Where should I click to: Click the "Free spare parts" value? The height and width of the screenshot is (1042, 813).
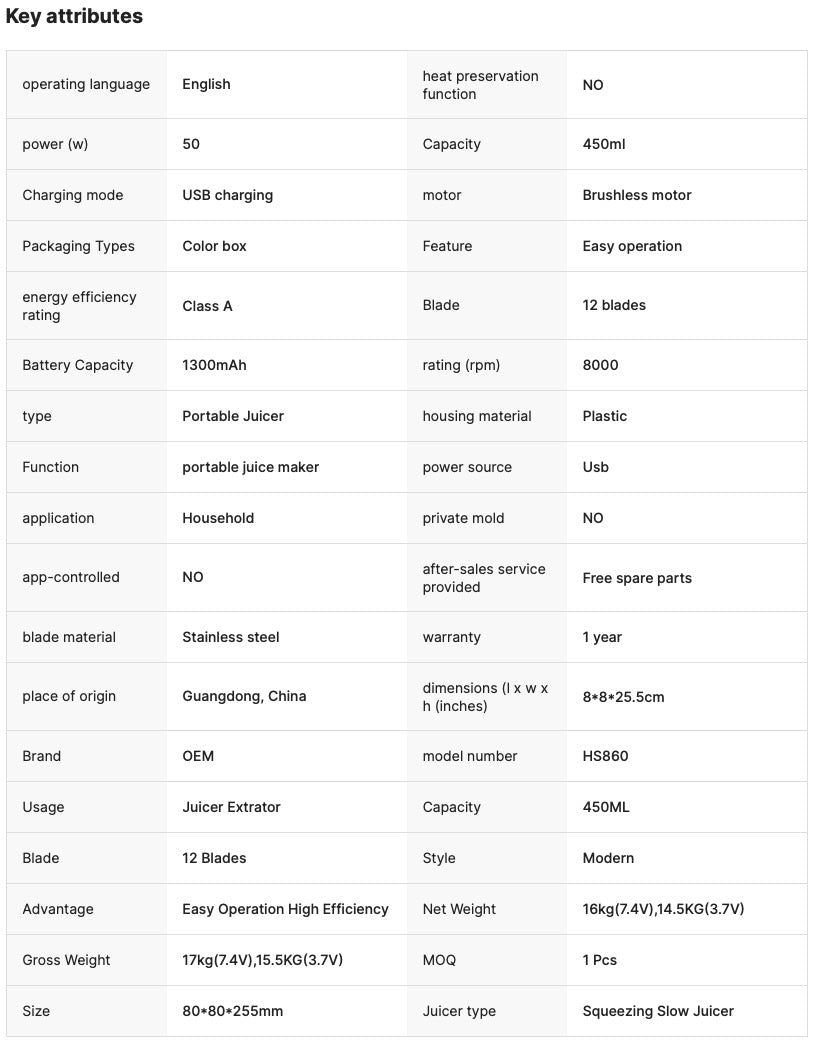tap(637, 578)
